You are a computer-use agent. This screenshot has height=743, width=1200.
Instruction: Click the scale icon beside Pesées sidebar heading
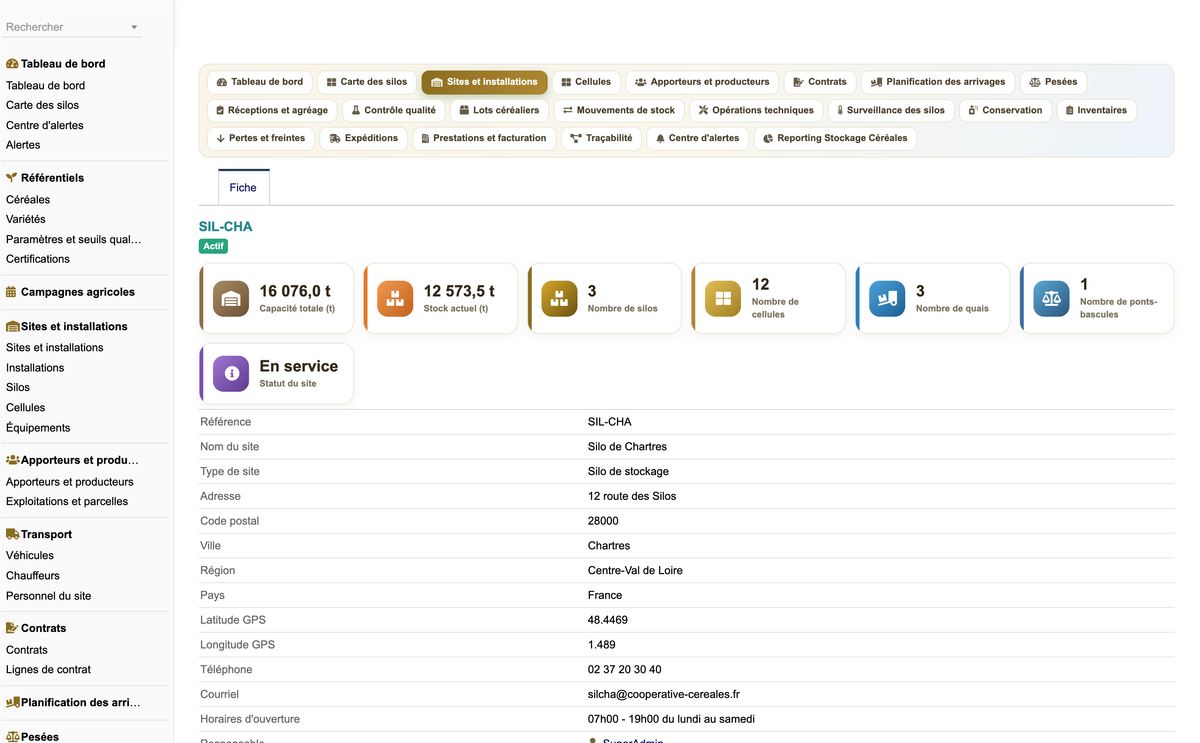point(13,736)
